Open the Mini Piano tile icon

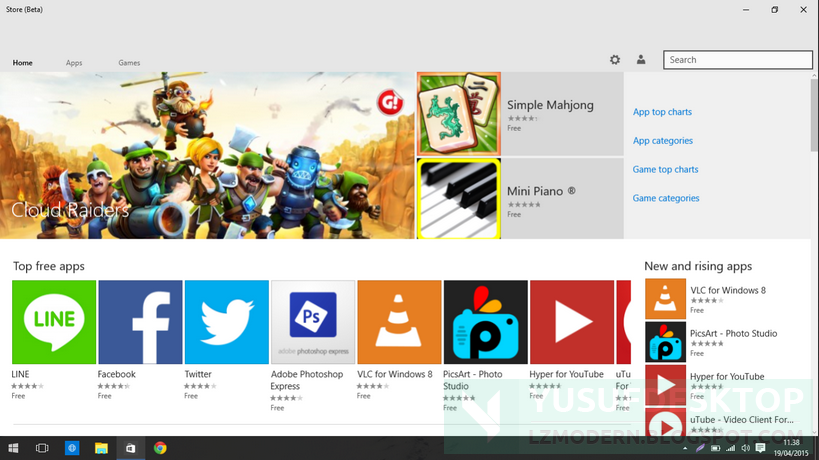(459, 199)
